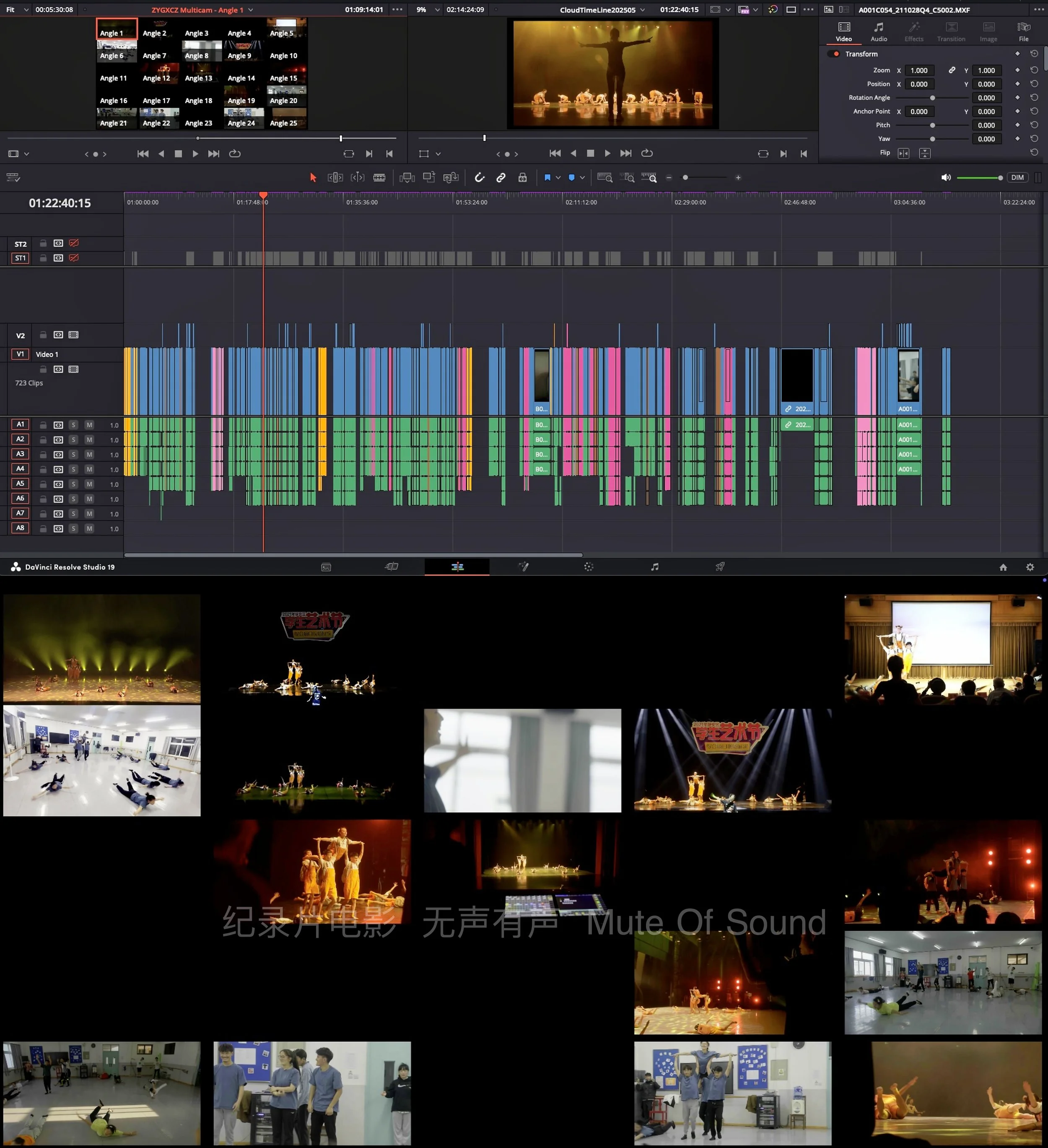Click the Zoom X value field
This screenshot has height=1148, width=1048.
[x=919, y=70]
